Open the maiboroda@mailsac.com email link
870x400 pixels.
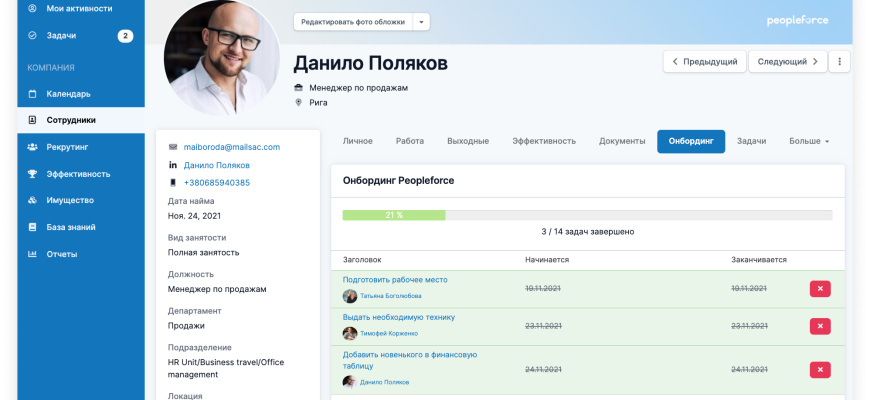click(232, 147)
